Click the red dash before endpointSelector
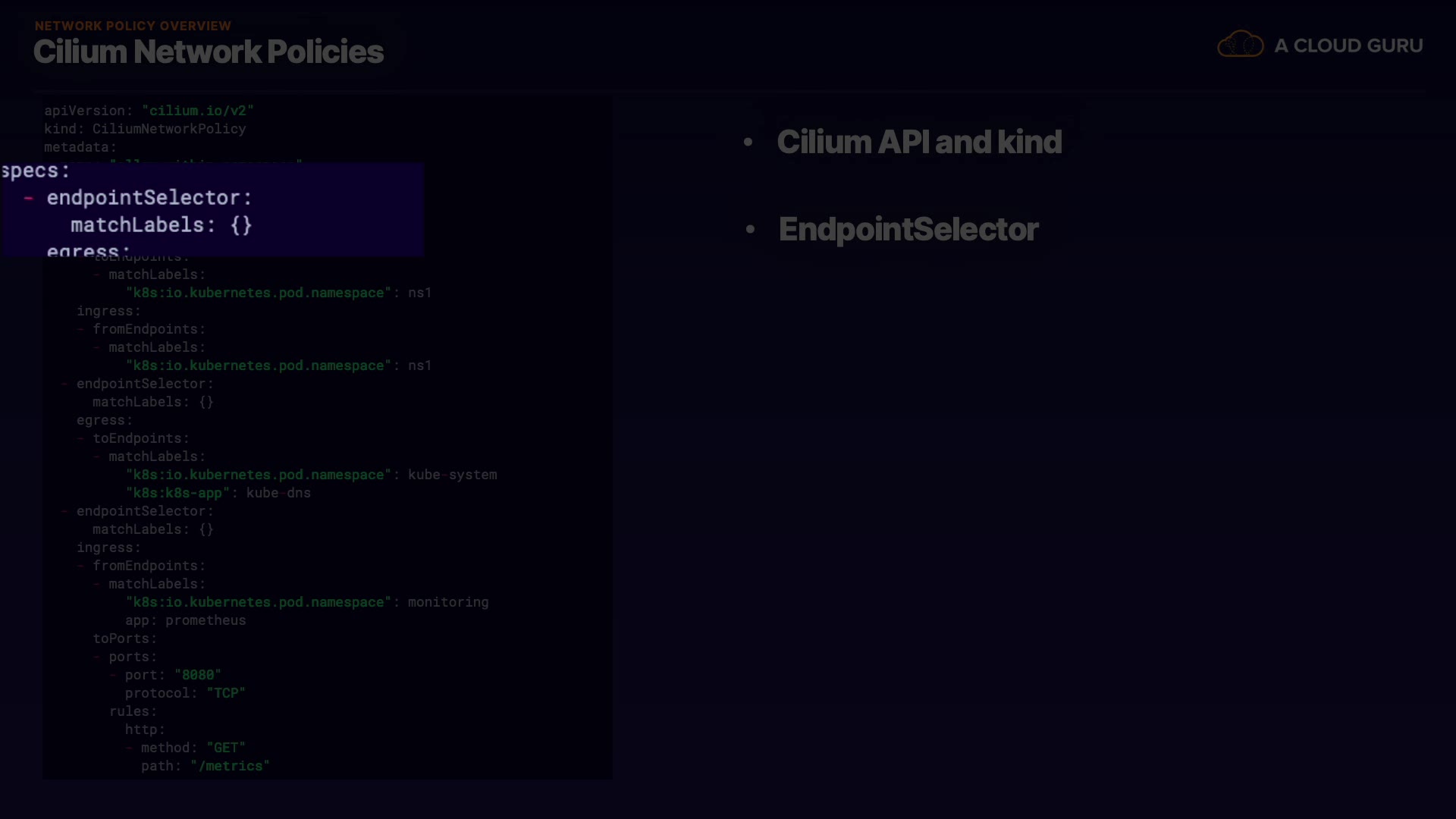Viewport: 1456px width, 819px height. [29, 198]
